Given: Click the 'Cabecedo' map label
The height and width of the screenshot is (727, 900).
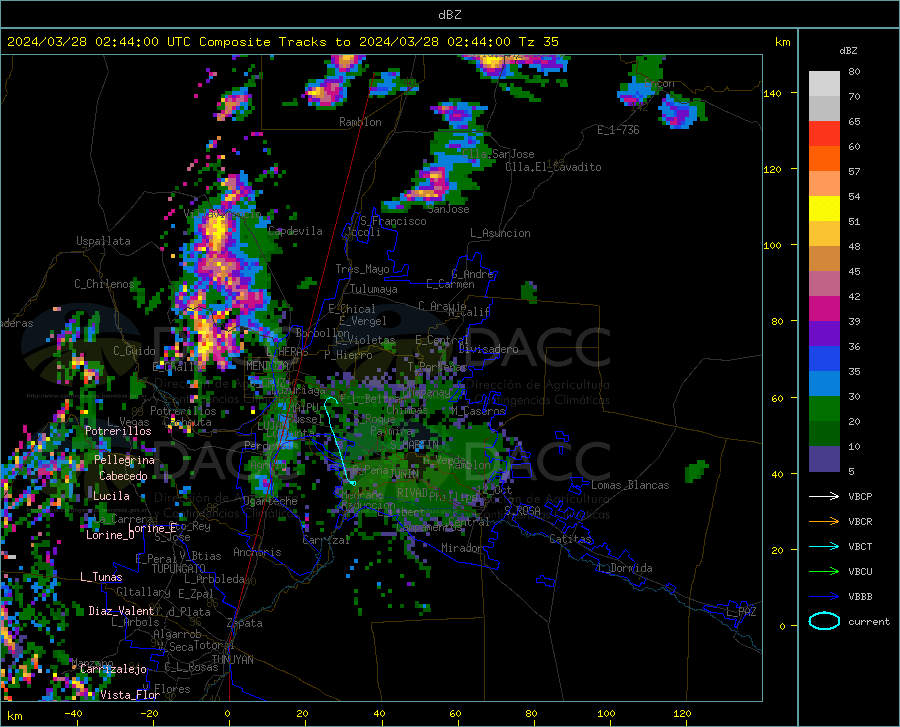Looking at the screenshot, I should [x=123, y=476].
